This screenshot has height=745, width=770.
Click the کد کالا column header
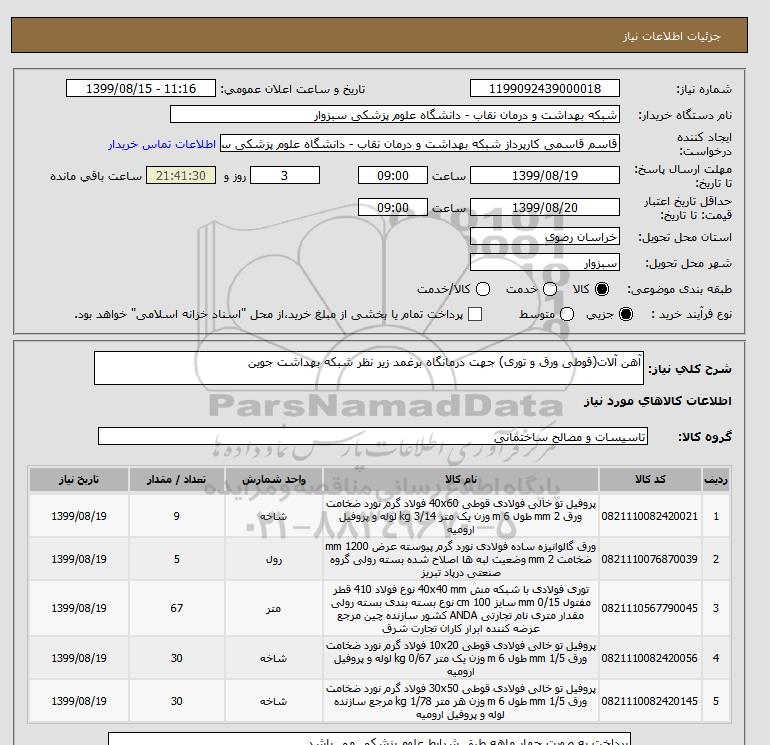pyautogui.click(x=650, y=479)
